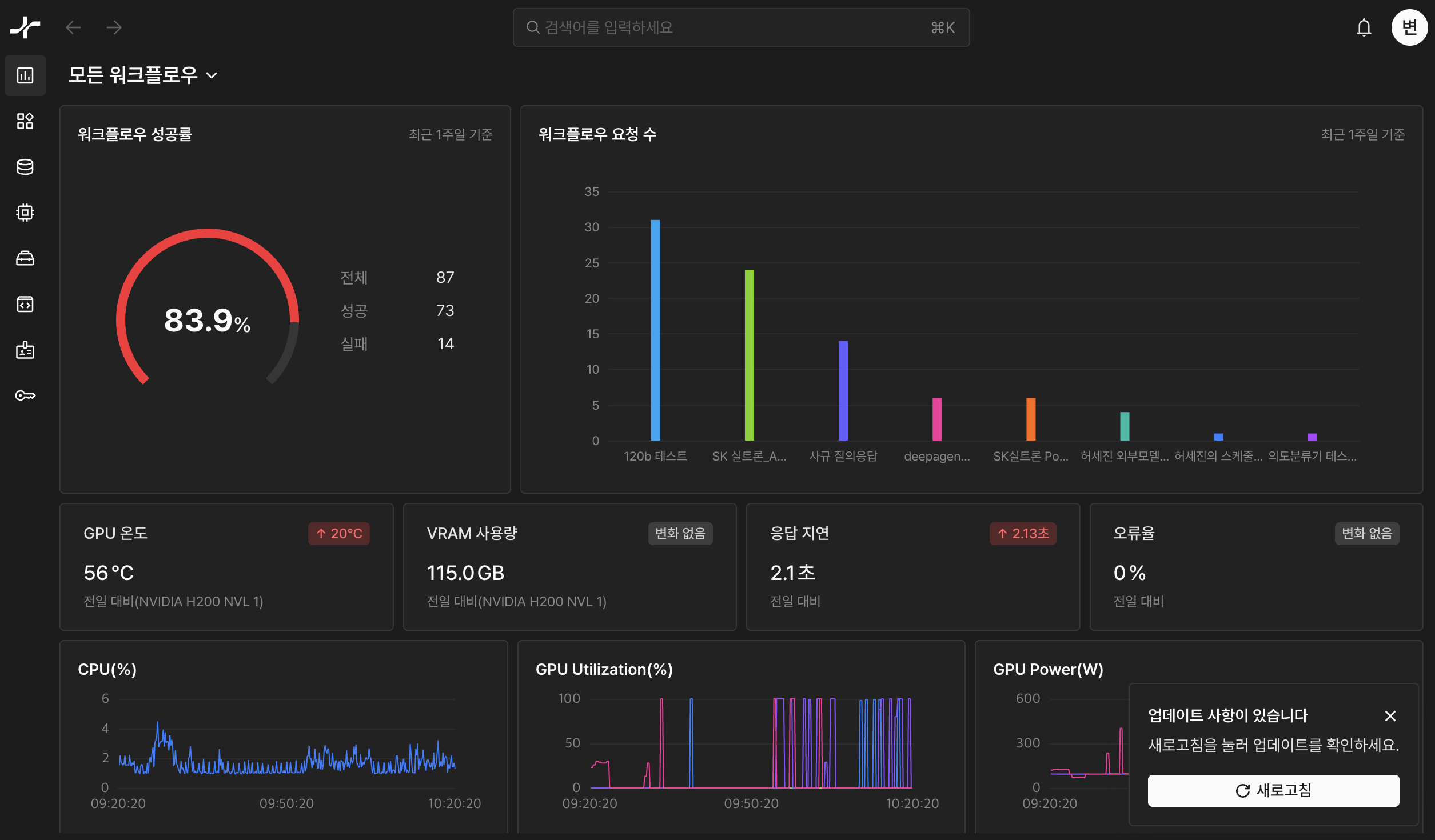Open the ID badge sidebar icon
This screenshot has width=1435, height=840.
click(25, 350)
